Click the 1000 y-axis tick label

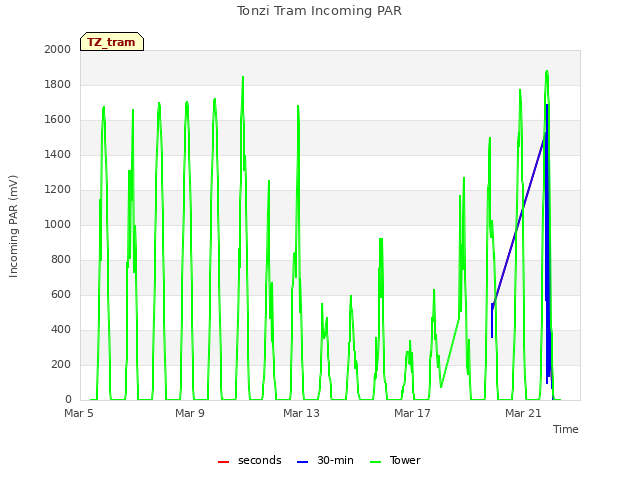pyautogui.click(x=58, y=224)
